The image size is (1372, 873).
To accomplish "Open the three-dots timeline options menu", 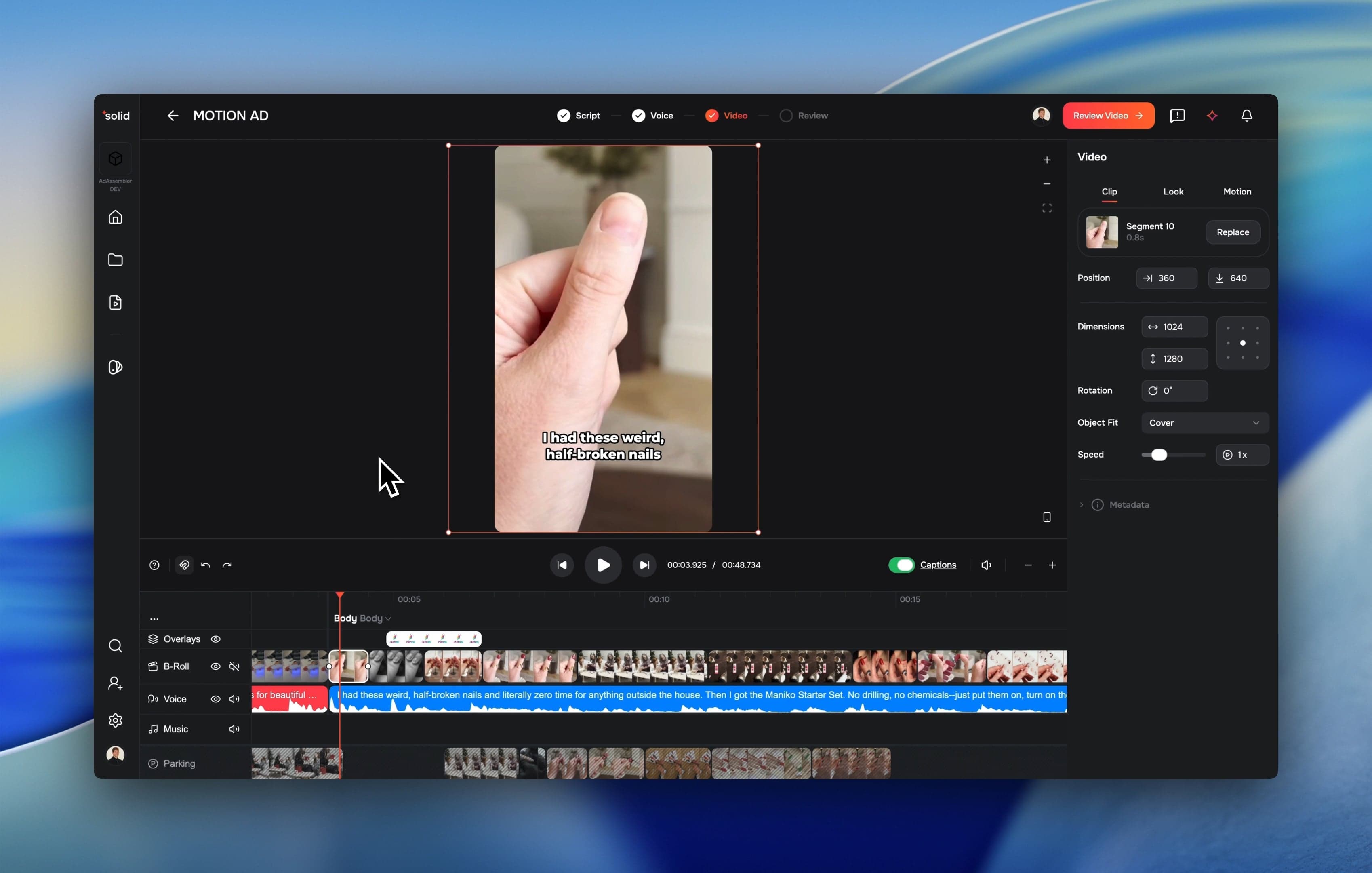I will 154,618.
